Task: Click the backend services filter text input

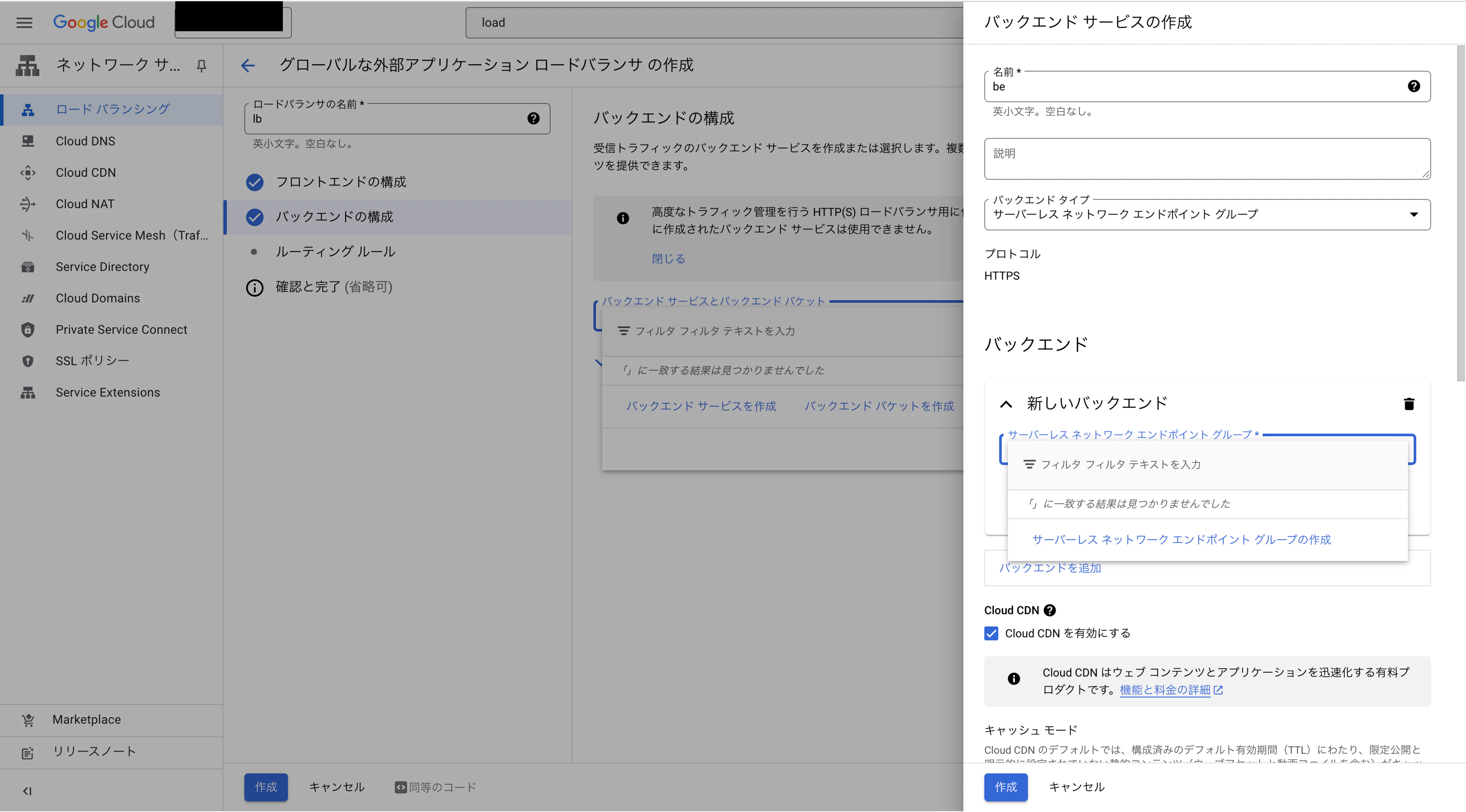Action: [797, 331]
